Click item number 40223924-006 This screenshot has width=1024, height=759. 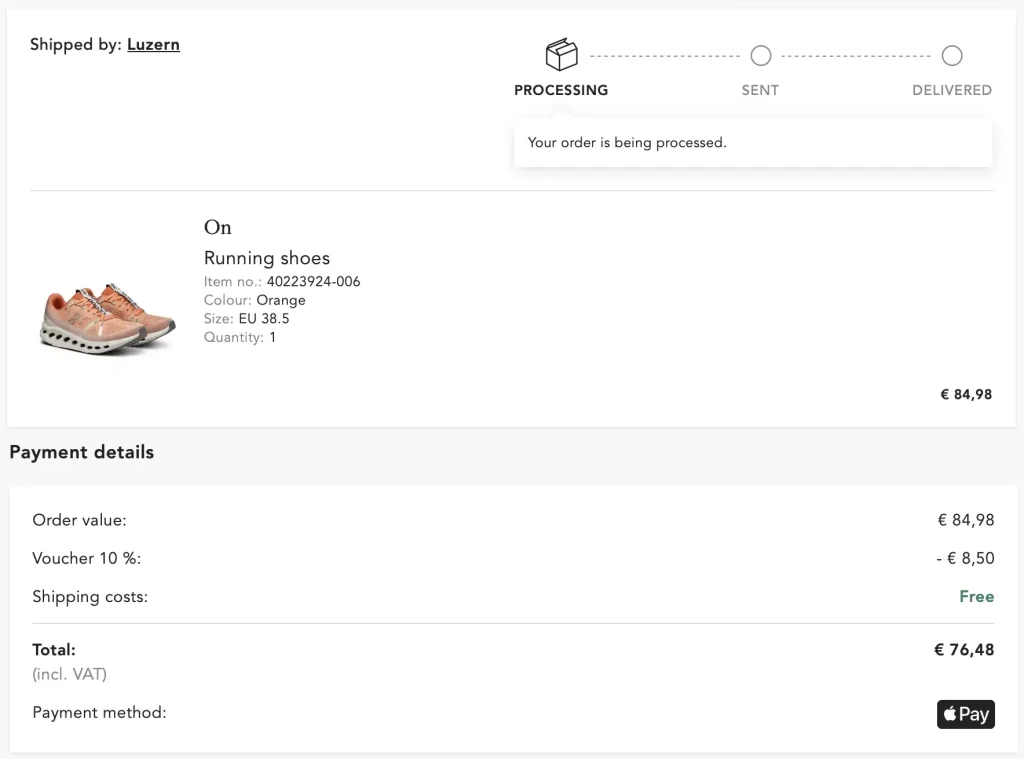pos(313,282)
